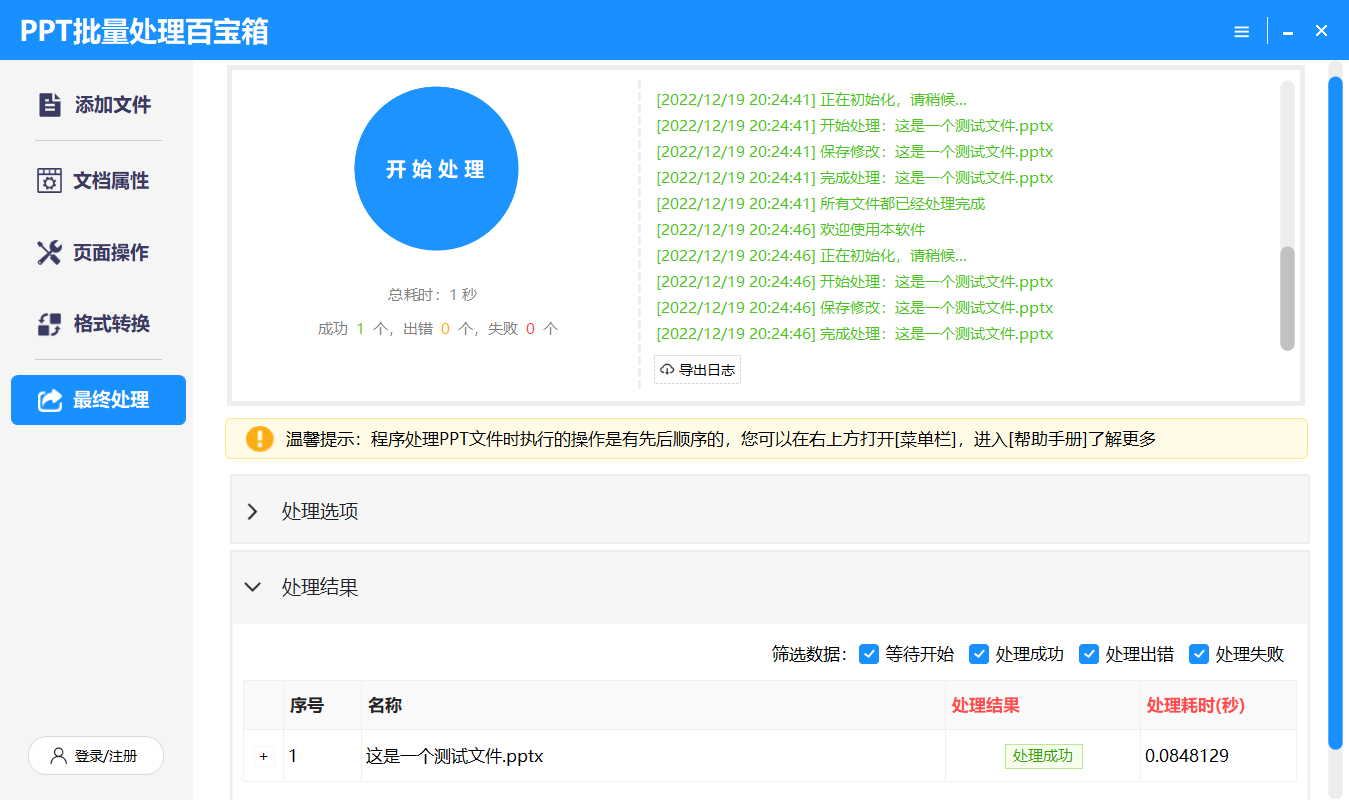1349x800 pixels.
Task: Click the user icon on login button
Action: 58,756
